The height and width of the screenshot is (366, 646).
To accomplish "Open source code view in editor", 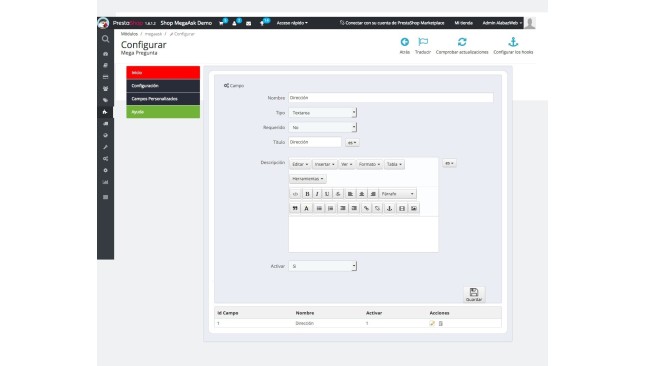I will click(x=295, y=194).
